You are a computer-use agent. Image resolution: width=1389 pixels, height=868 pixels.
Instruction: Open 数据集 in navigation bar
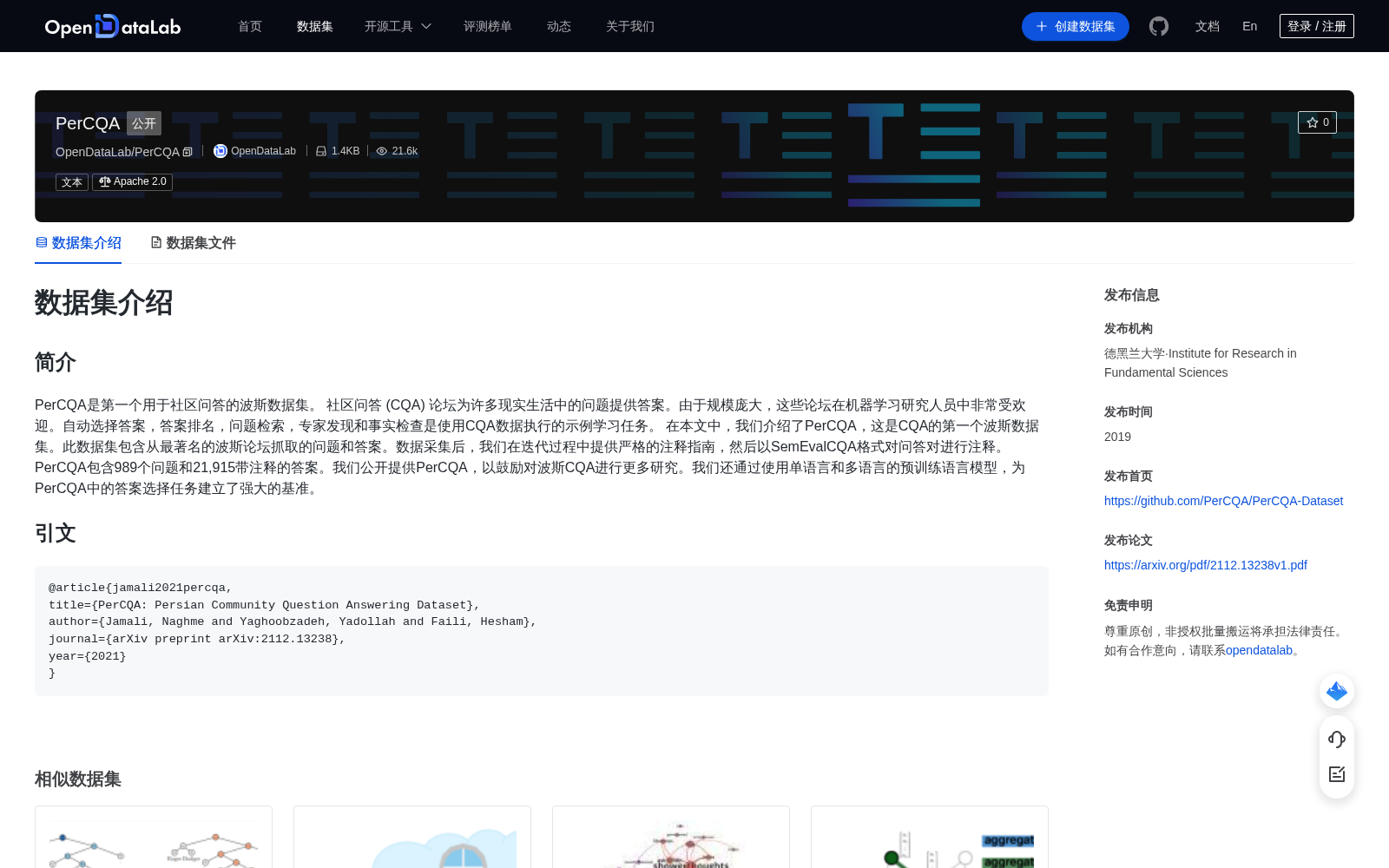315,26
